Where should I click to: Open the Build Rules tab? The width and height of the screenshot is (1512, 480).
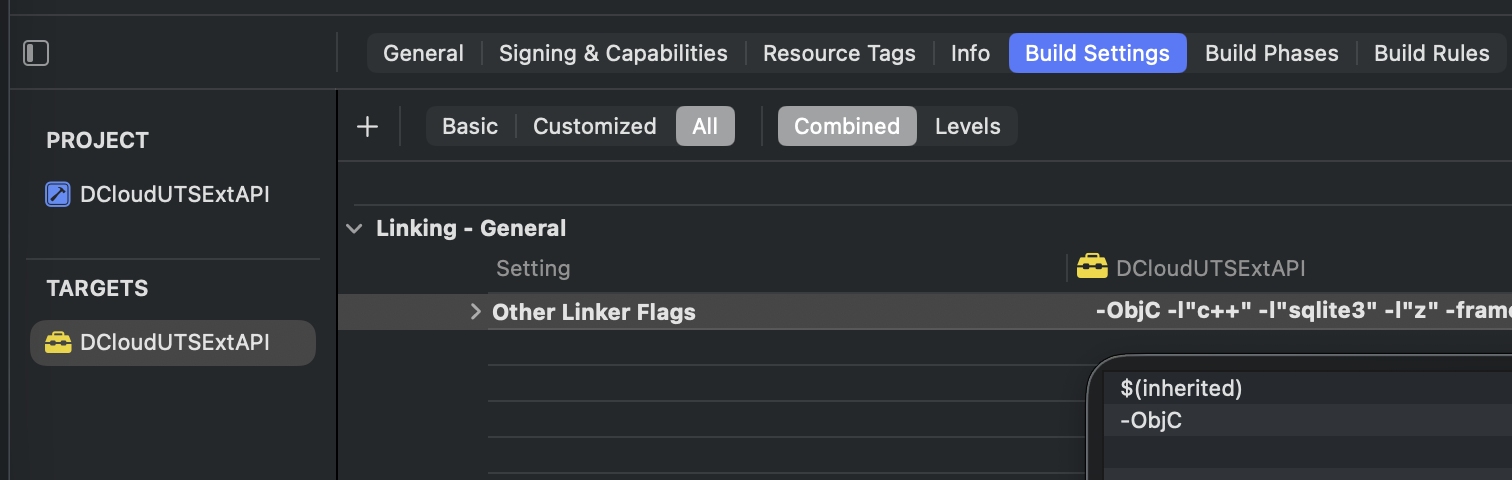point(1432,53)
